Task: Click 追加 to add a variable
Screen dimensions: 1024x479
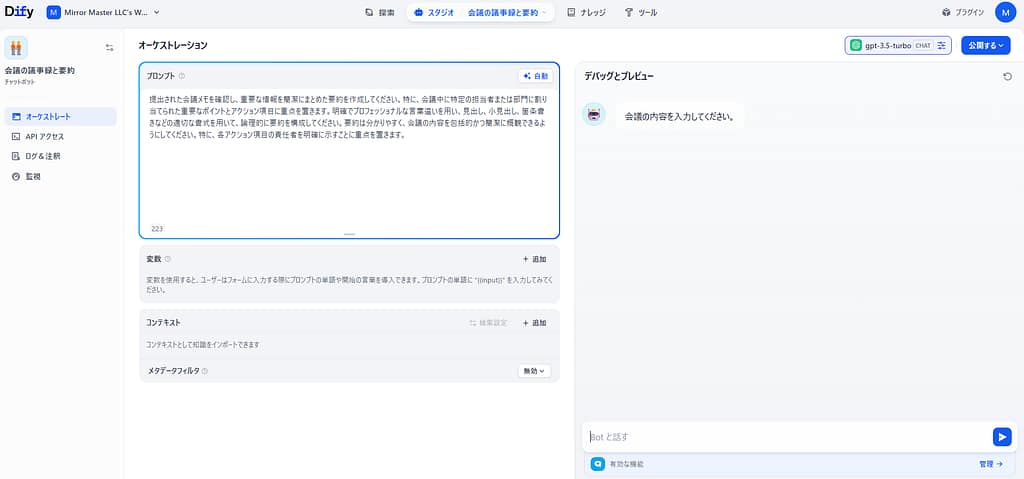Action: [x=534, y=259]
